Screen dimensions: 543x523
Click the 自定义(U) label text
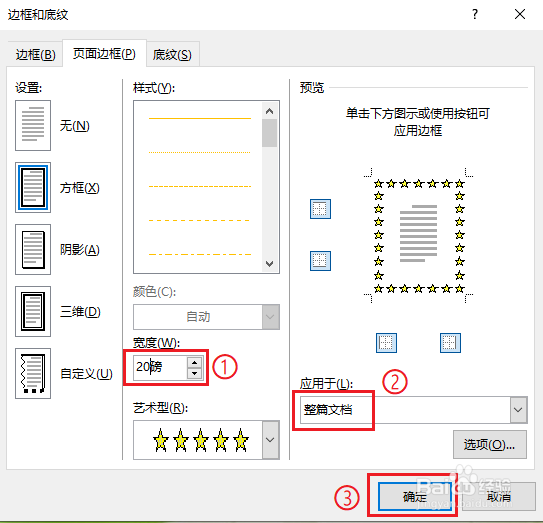coord(86,374)
